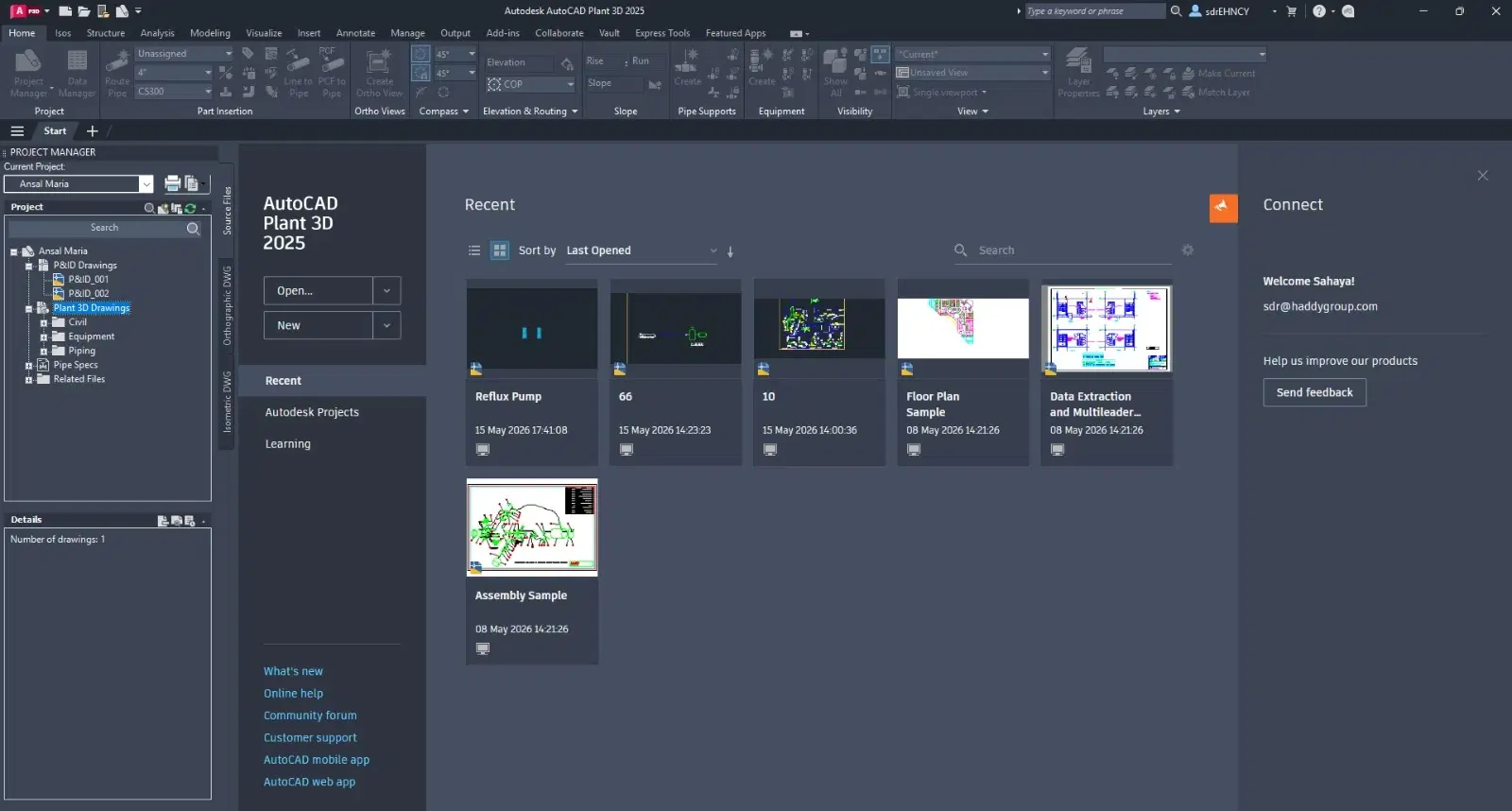Toggle the second compass tick button
1512x811 pixels.
click(x=421, y=73)
